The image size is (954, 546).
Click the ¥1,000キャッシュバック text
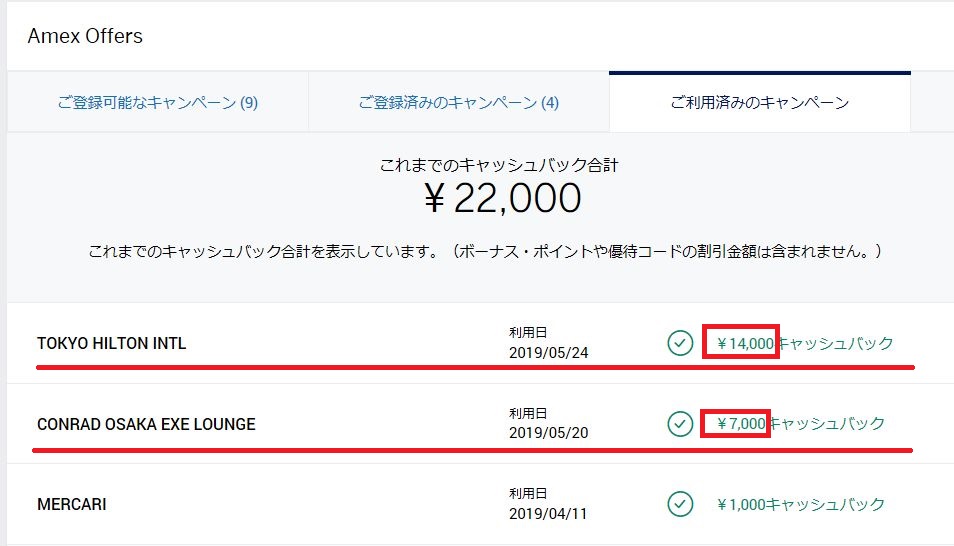tap(800, 503)
